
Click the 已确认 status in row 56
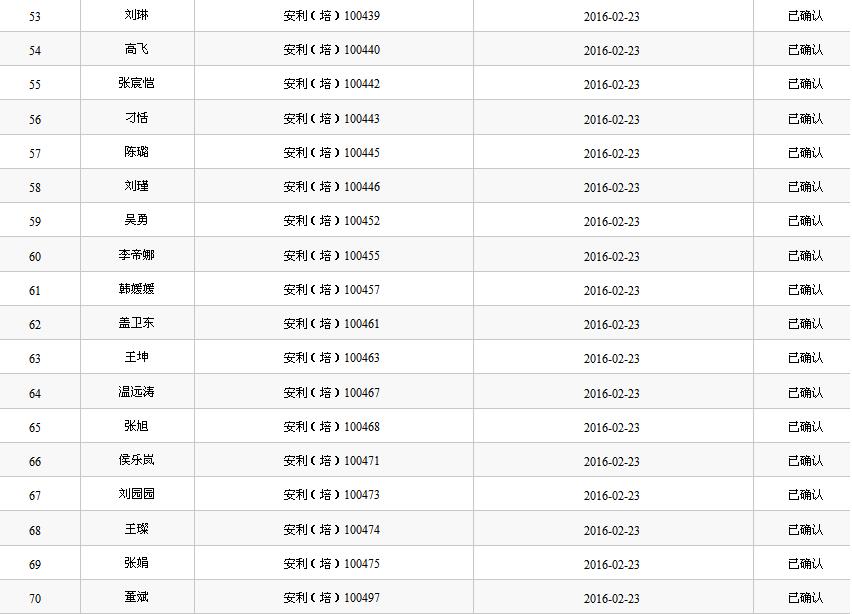pos(805,119)
